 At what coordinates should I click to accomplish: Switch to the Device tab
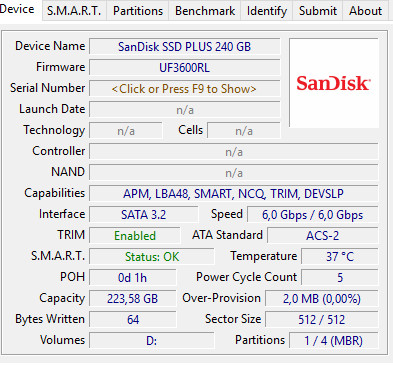[x=20, y=9]
